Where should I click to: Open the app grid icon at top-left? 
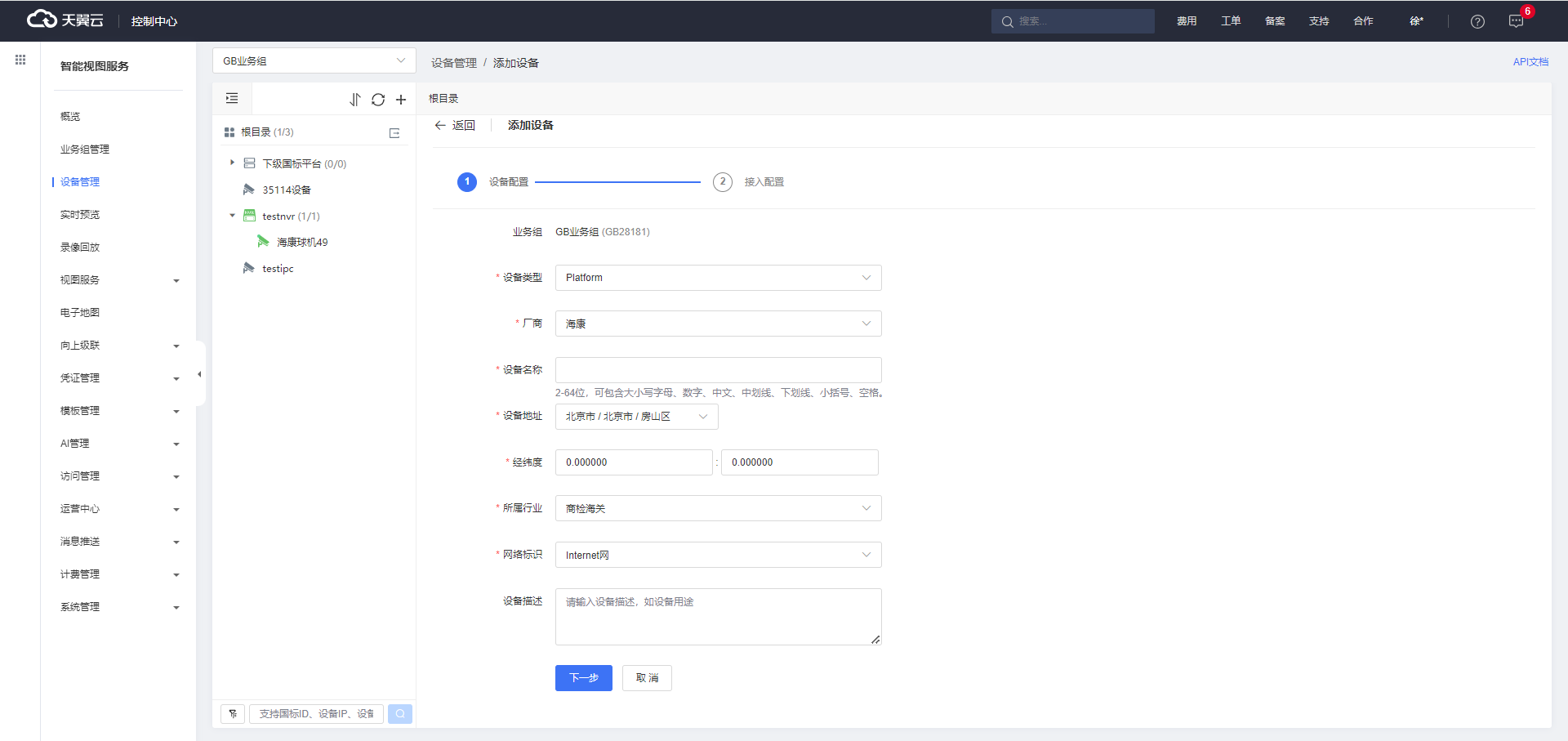(20, 60)
